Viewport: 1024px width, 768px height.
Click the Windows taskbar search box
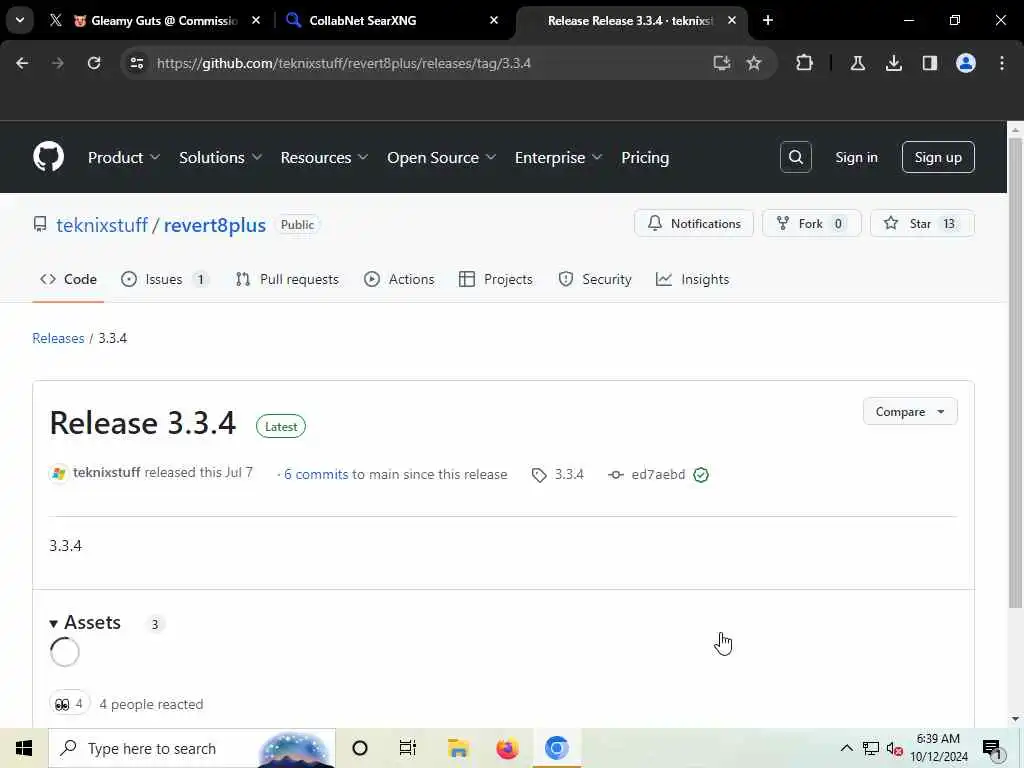point(192,748)
